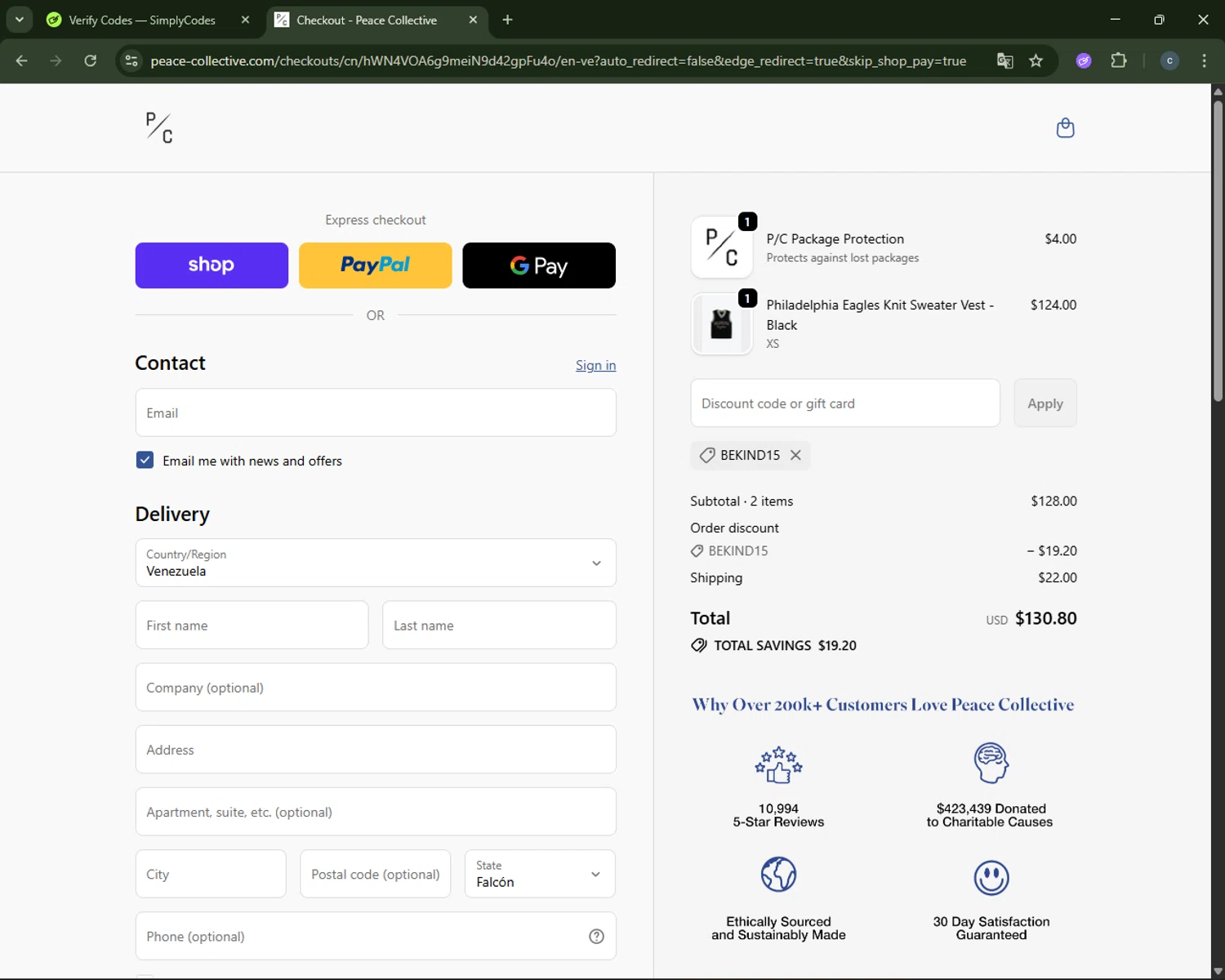Open the State dropdown showing Falcón
This screenshot has width=1225, height=980.
[539, 874]
